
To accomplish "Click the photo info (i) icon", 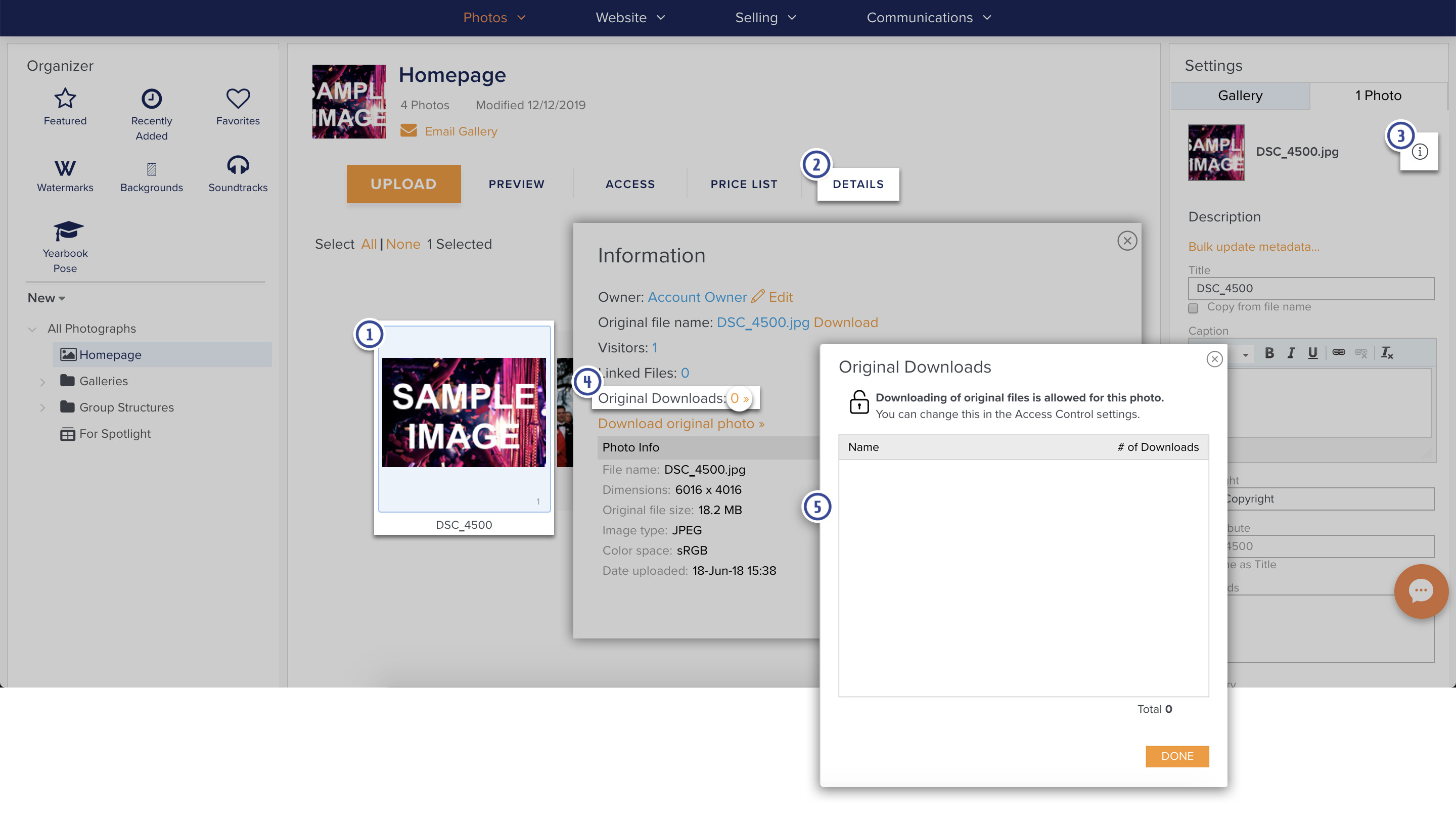I will 1419,152.
